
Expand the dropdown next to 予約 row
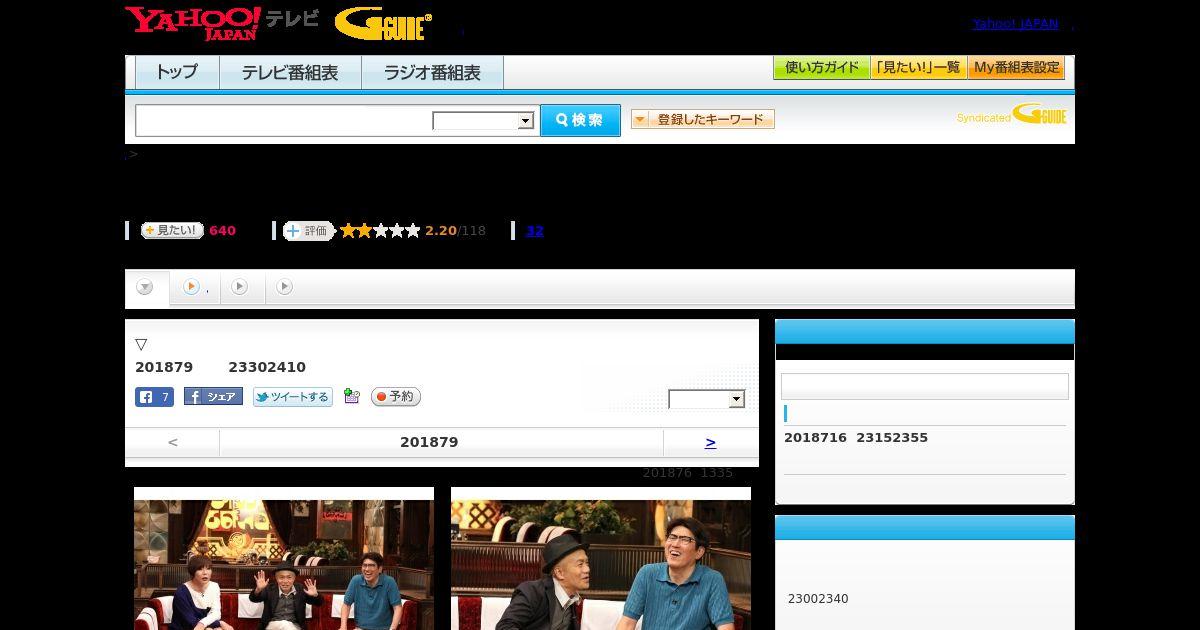[x=707, y=399]
